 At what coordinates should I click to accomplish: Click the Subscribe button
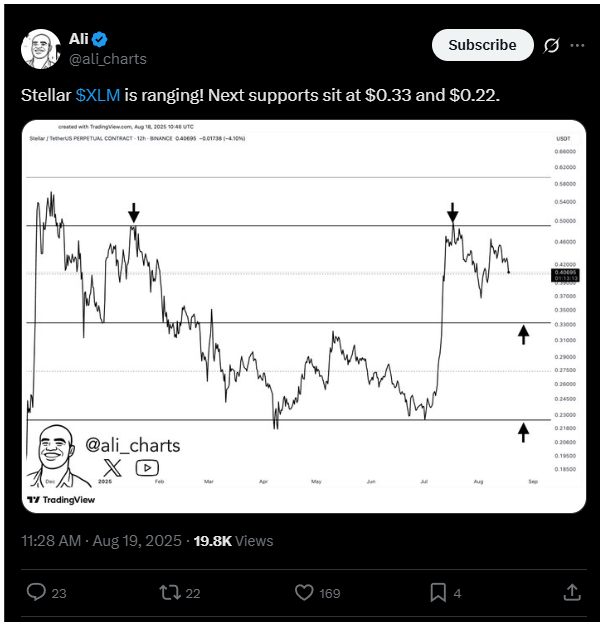[x=482, y=45]
